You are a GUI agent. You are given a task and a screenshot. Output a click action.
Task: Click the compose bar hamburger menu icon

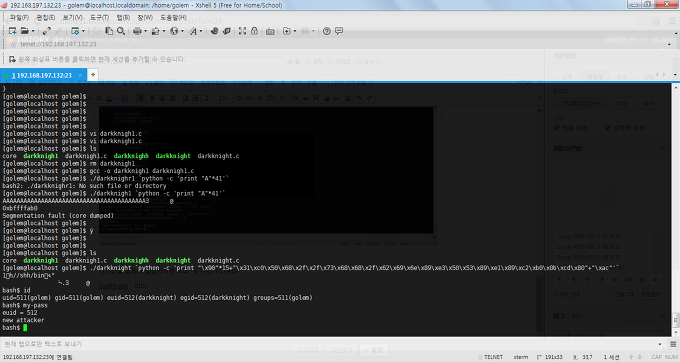[x=673, y=344]
